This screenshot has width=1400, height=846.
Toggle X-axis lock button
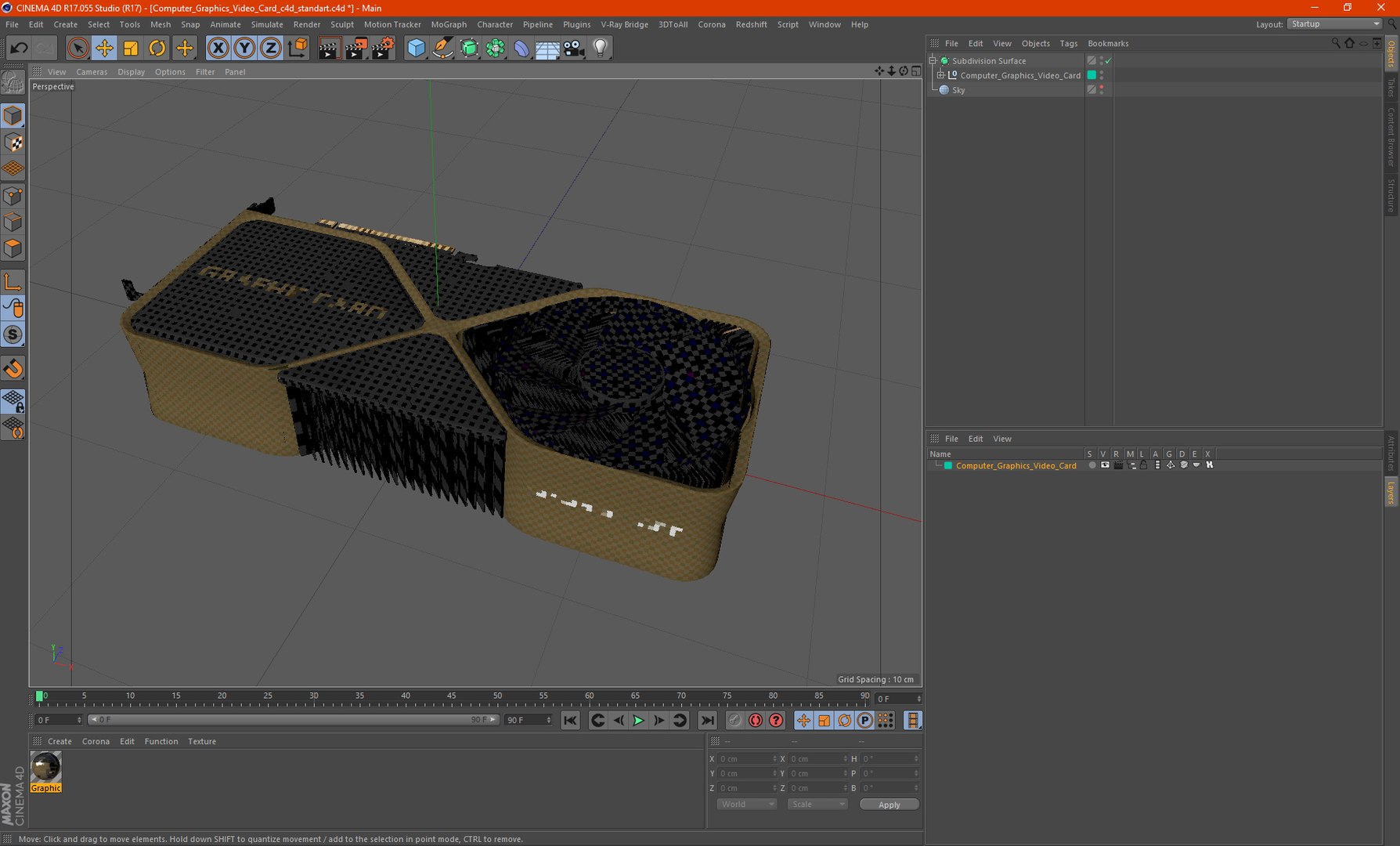coord(218,49)
